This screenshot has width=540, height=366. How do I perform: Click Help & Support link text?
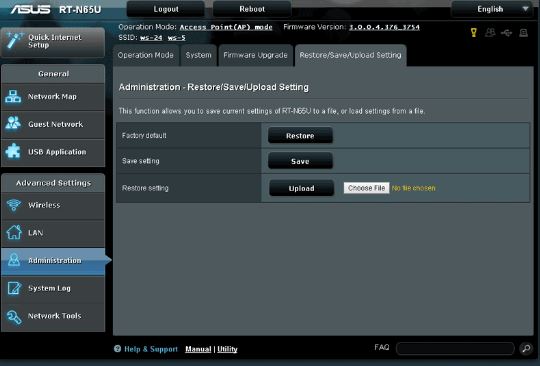(x=151, y=349)
